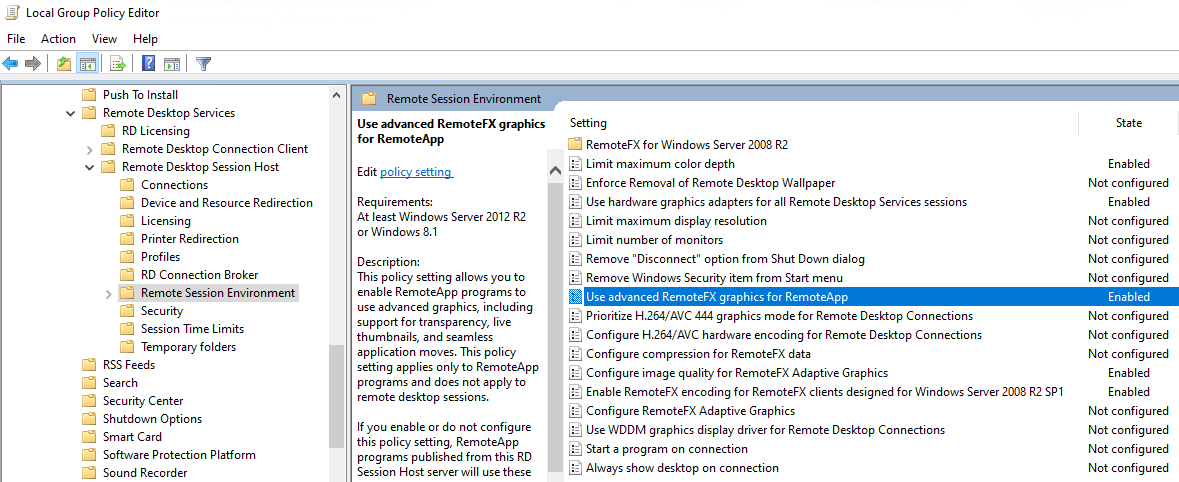Click the Push To Install folder icon
Image resolution: width=1179 pixels, height=482 pixels.
[x=89, y=95]
